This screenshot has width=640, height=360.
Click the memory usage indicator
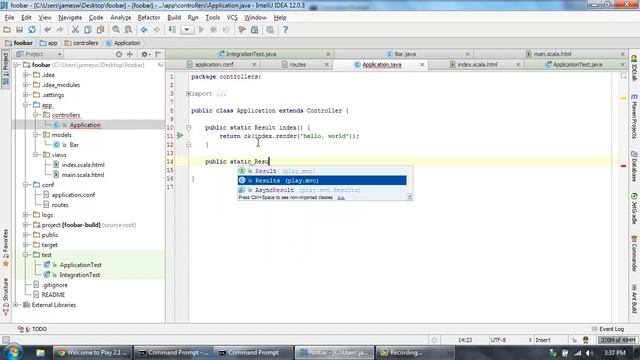[618, 340]
